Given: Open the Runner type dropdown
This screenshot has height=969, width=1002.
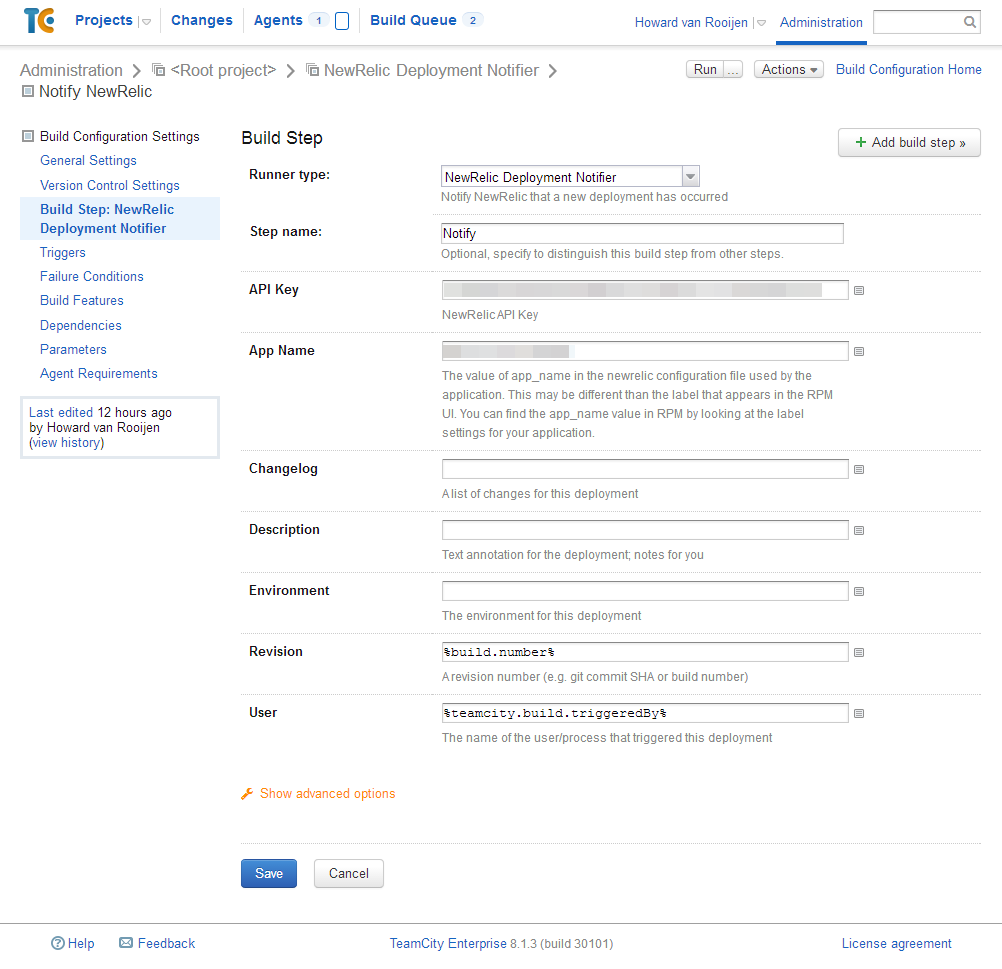Looking at the screenshot, I should click(x=570, y=176).
